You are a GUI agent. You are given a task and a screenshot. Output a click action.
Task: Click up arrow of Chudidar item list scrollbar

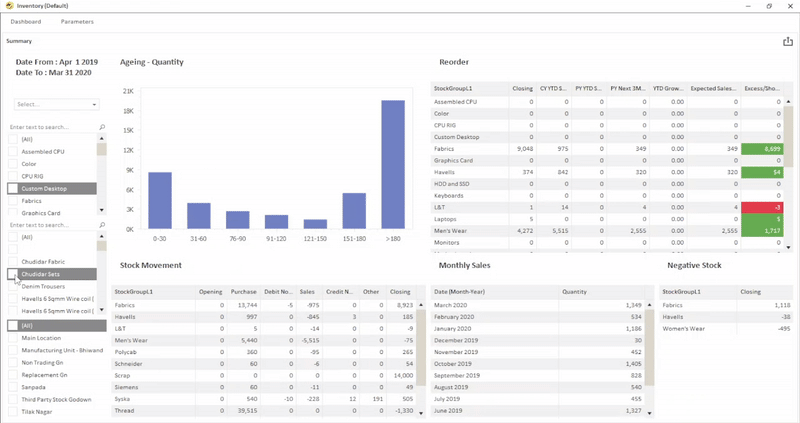102,236
